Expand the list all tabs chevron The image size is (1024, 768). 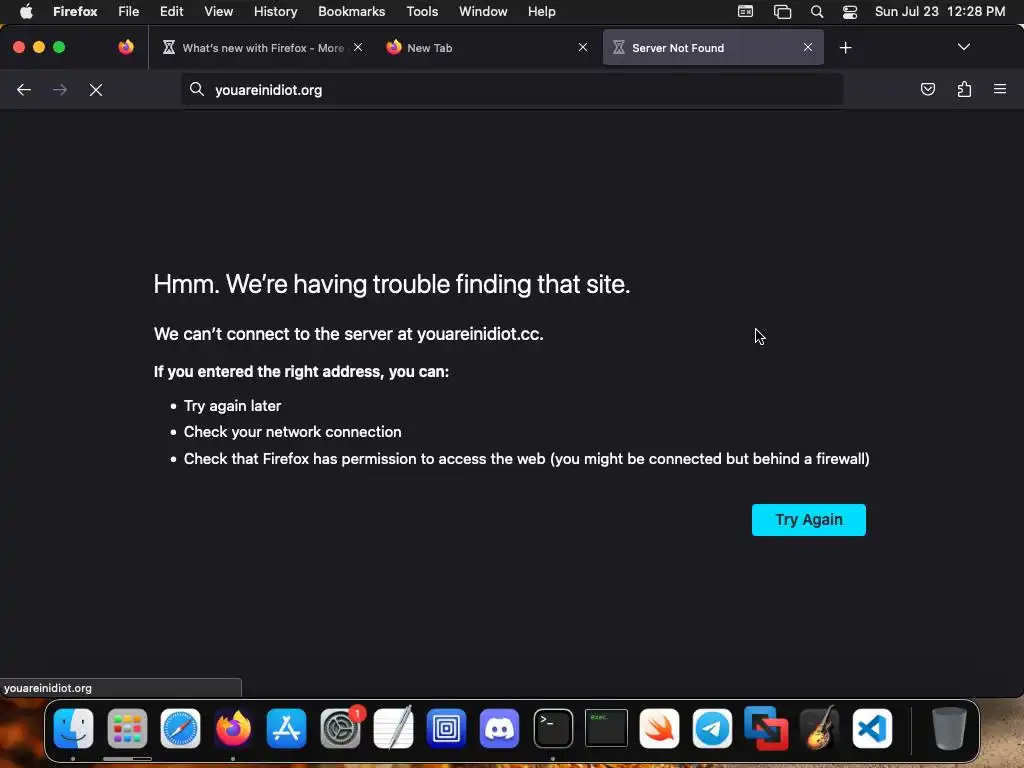[963, 47]
